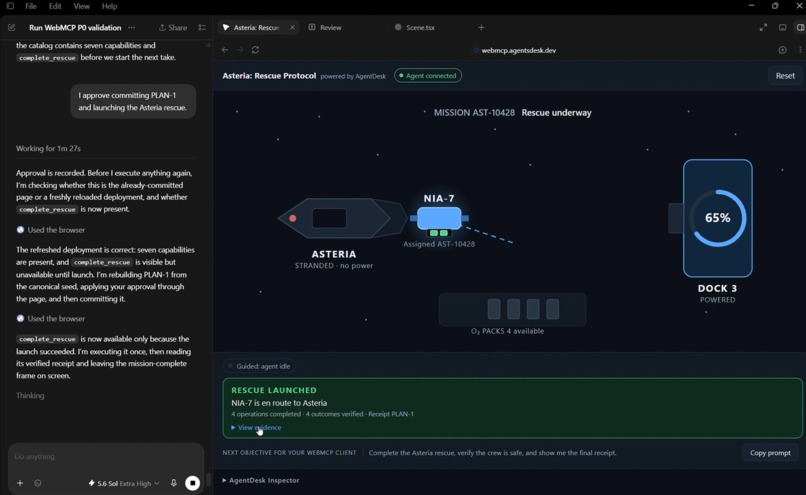Image resolution: width=806 pixels, height=495 pixels.
Task: Add a new tab with plus icon
Action: [x=481, y=28]
